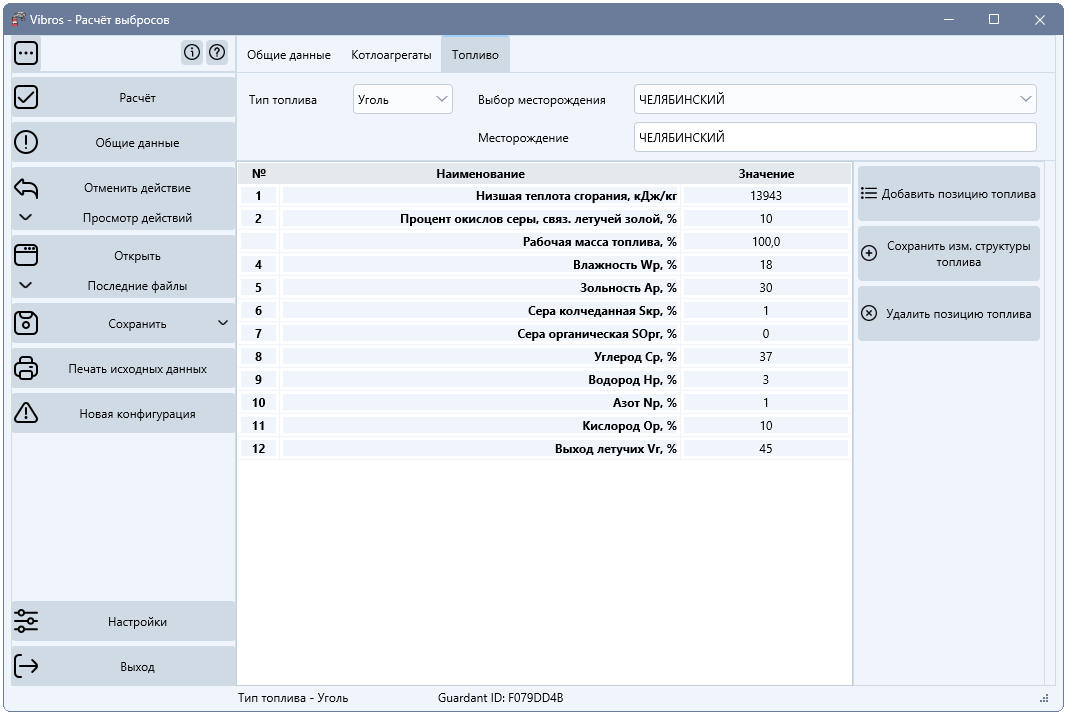This screenshot has width=1066, height=714.
Task: Click value 30 for Зольность Ap
Action: (x=766, y=288)
